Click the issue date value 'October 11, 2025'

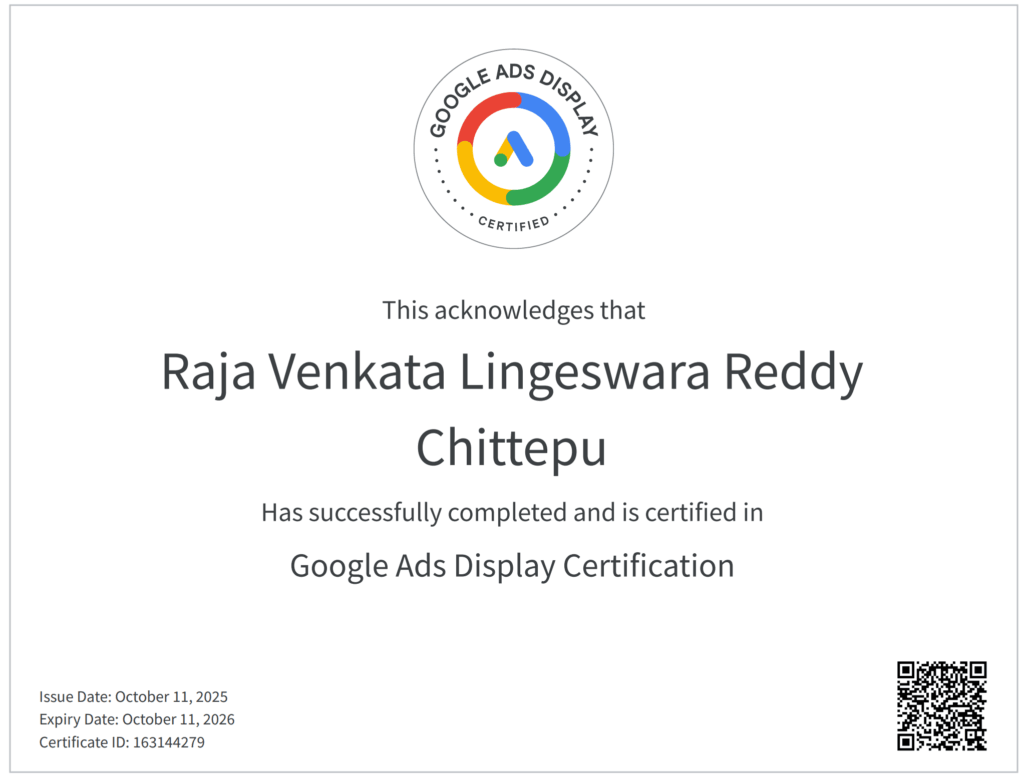(x=178, y=697)
